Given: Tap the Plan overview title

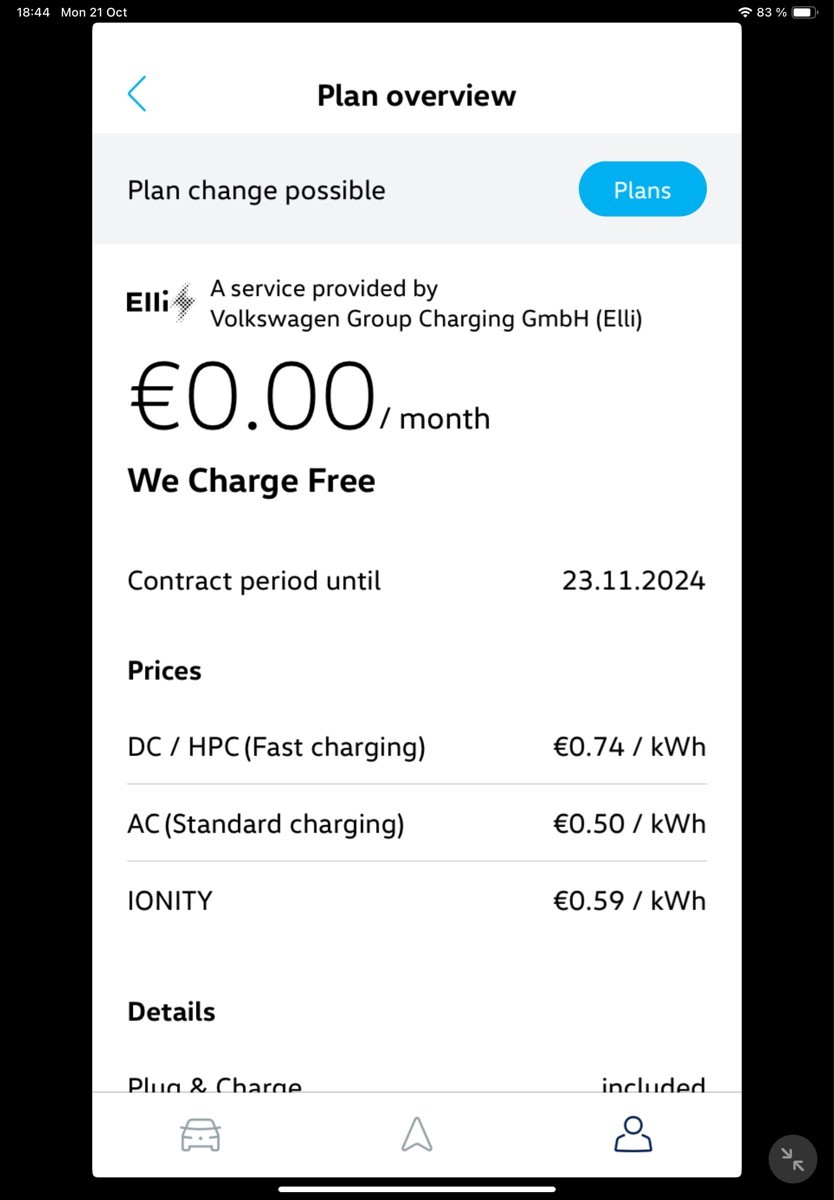Looking at the screenshot, I should [416, 96].
